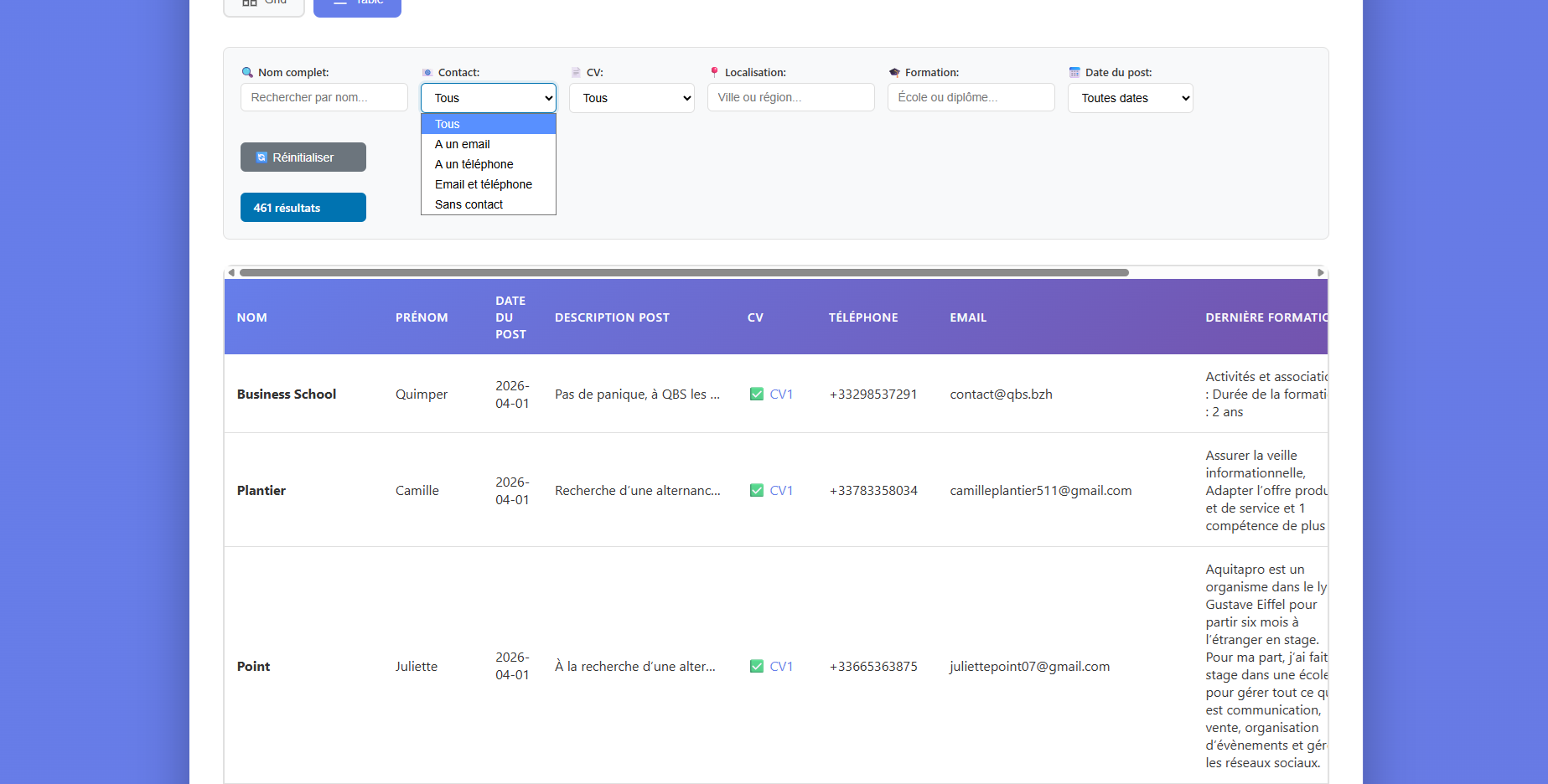The width and height of the screenshot is (1548, 784).
Task: Open the CV filter dropdown
Action: point(632,98)
